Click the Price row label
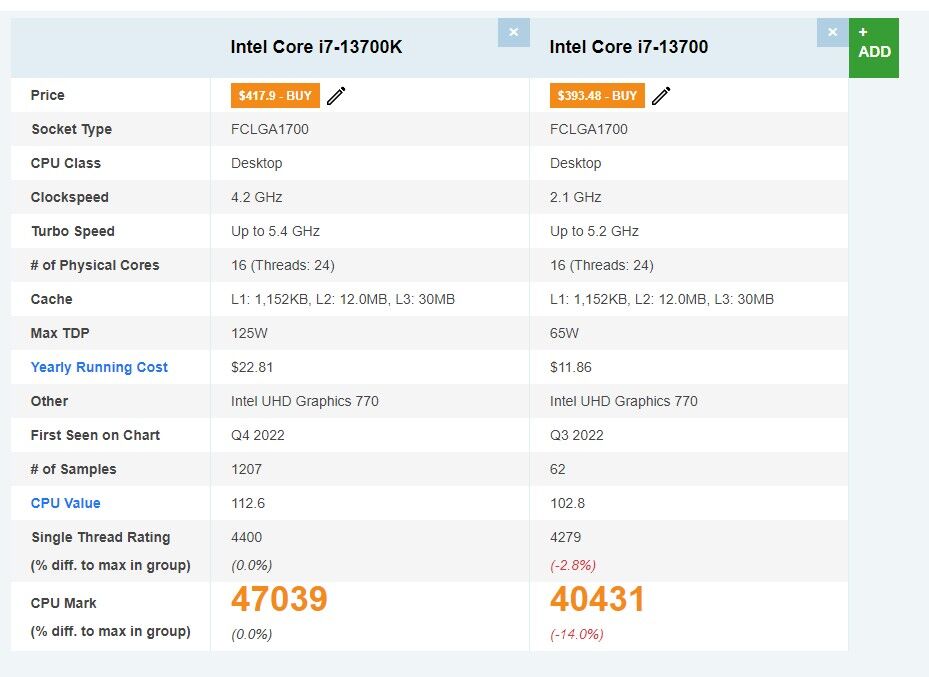This screenshot has height=677, width=929. pos(47,95)
